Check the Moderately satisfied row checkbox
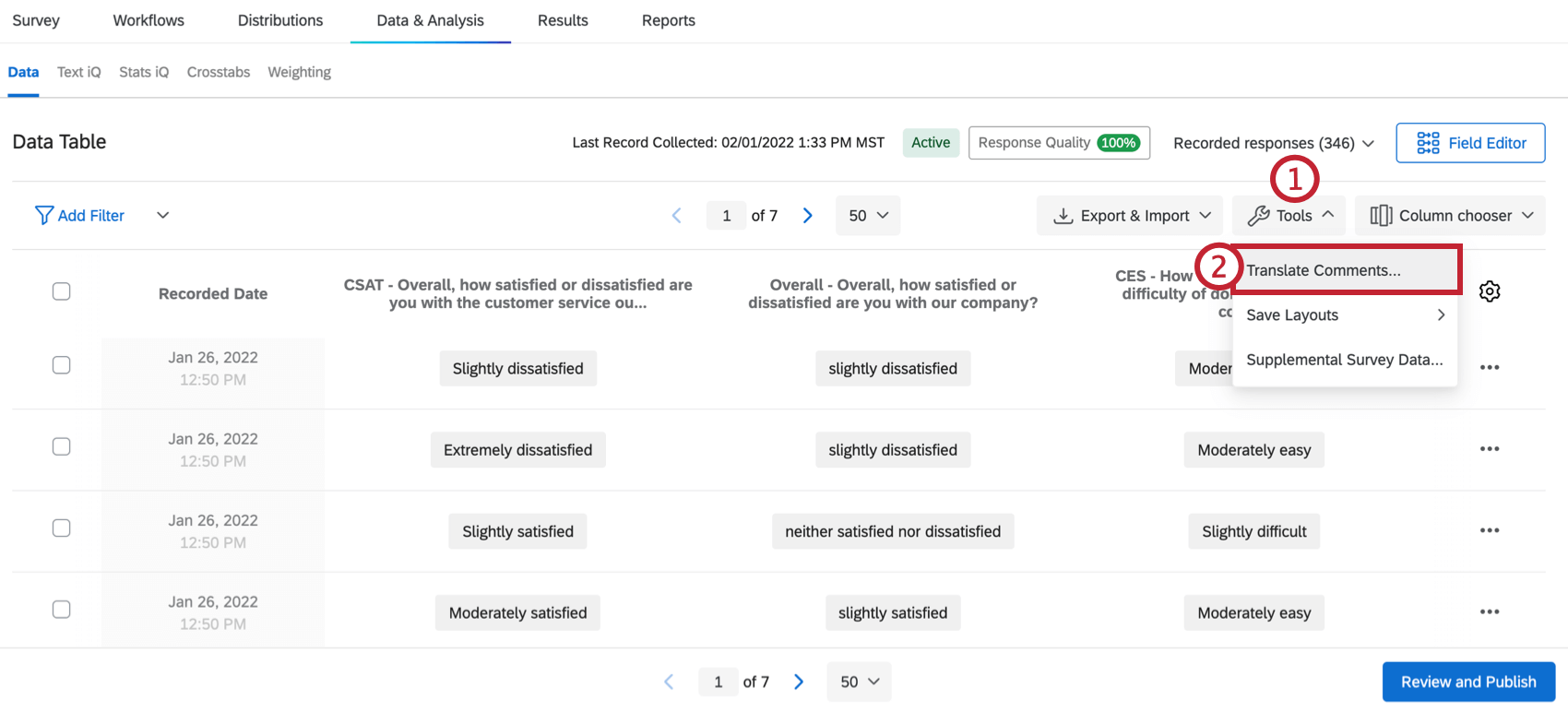The image size is (1568, 712). [x=62, y=610]
